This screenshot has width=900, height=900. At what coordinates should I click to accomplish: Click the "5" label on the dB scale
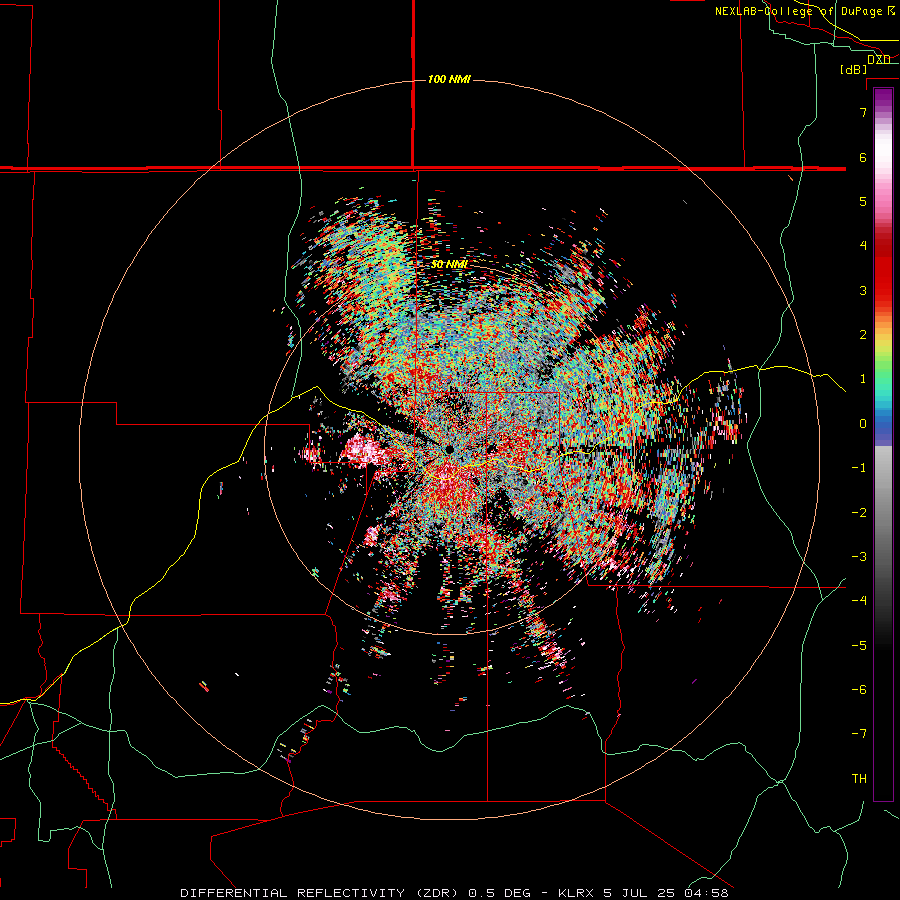coord(863,201)
